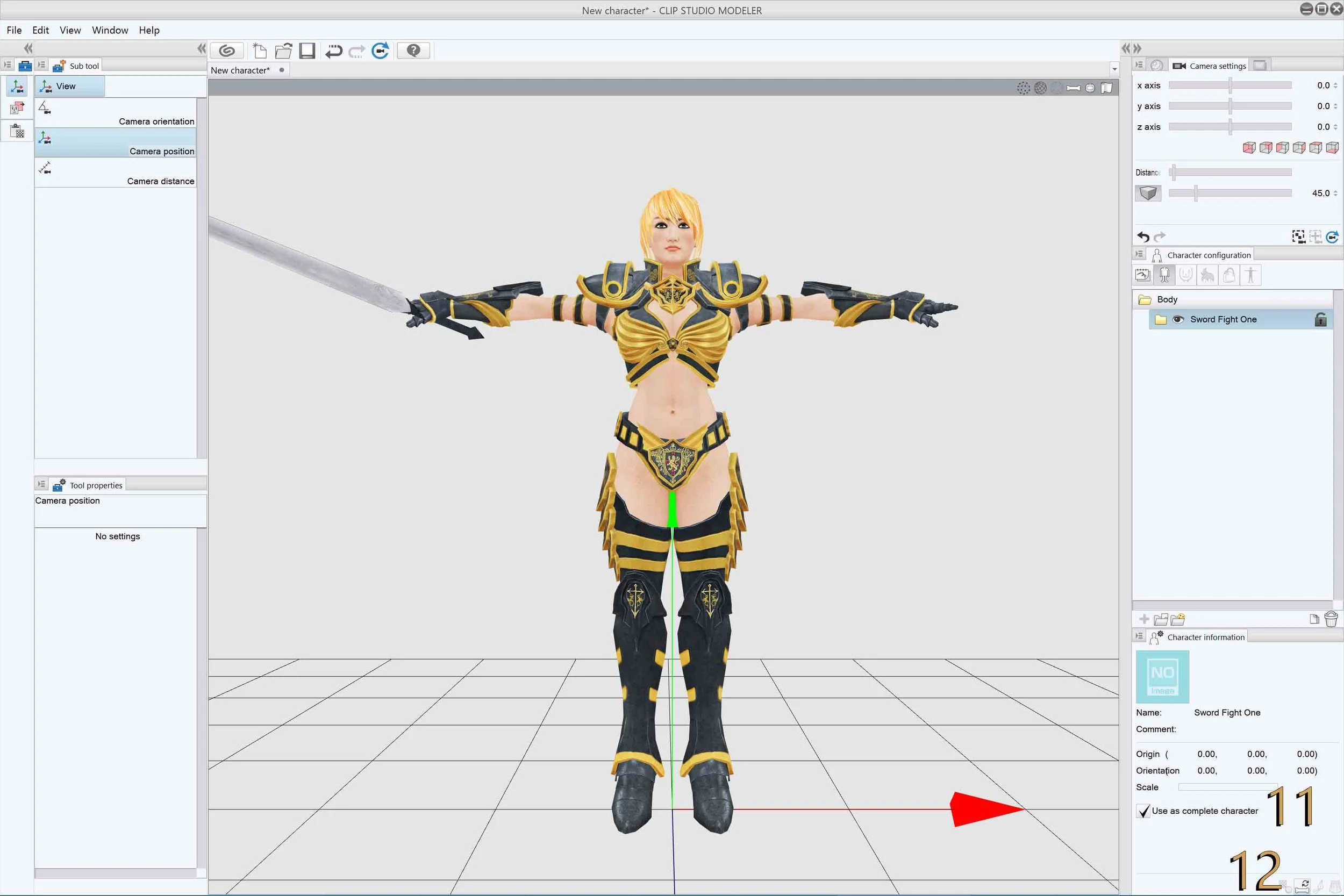Toggle wireframe sphere display in viewport bar
This screenshot has width=1344, height=896.
point(1040,88)
